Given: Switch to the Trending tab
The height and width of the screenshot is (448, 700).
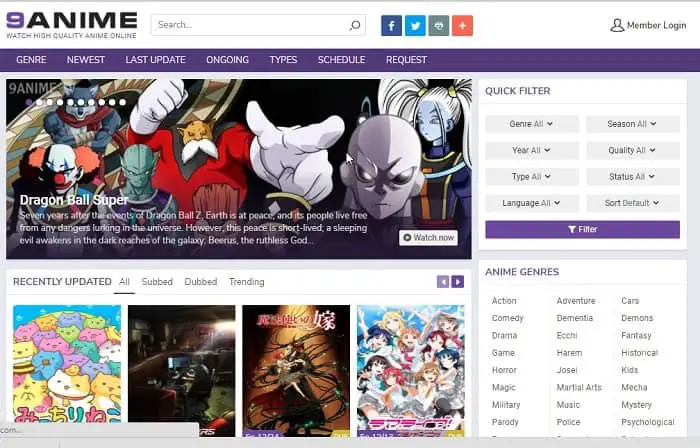Looking at the screenshot, I should 246,282.
